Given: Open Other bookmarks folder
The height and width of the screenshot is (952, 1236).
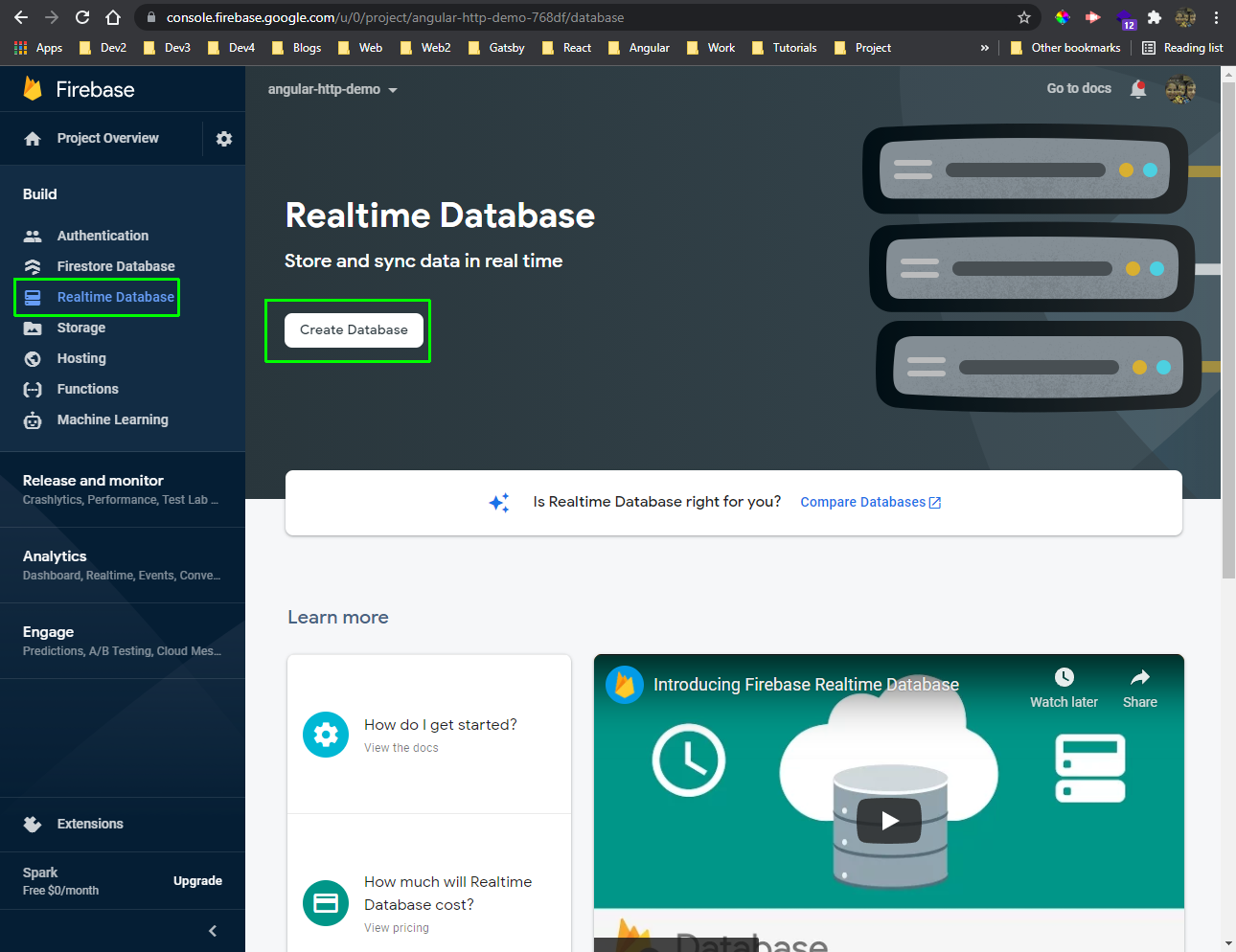Looking at the screenshot, I should (1065, 48).
